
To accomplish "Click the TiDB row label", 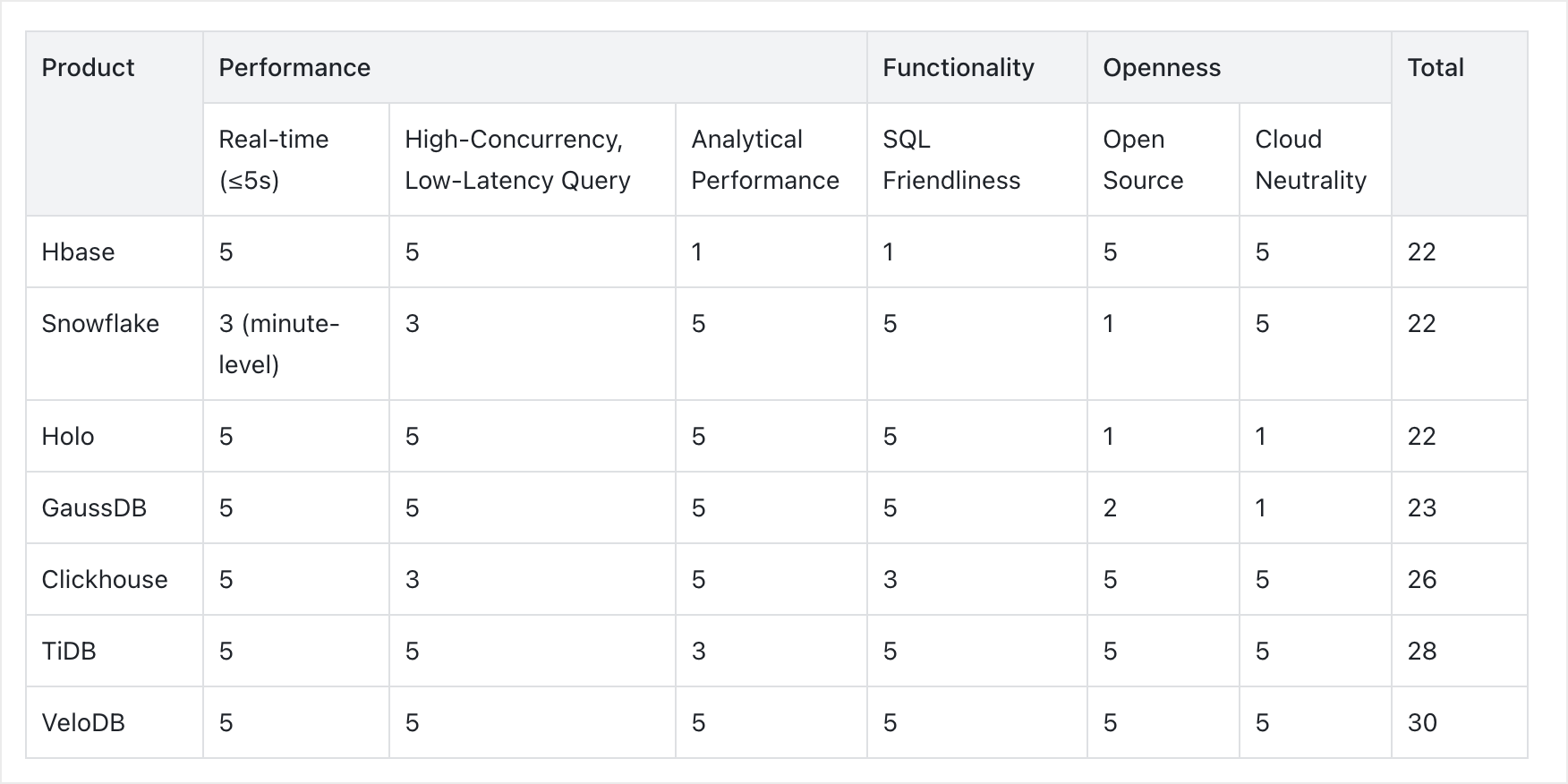I will (69, 652).
